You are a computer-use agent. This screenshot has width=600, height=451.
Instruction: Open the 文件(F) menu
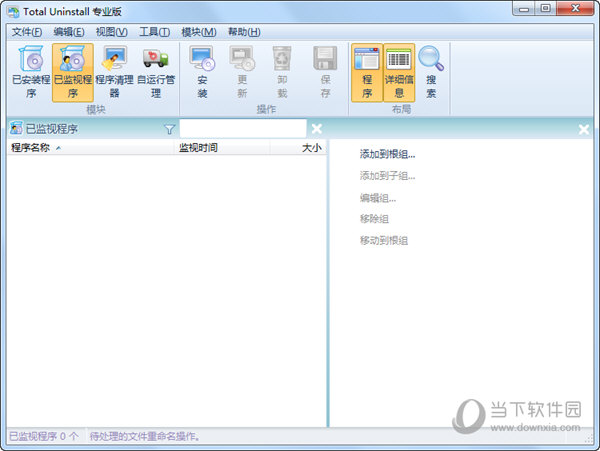point(27,32)
